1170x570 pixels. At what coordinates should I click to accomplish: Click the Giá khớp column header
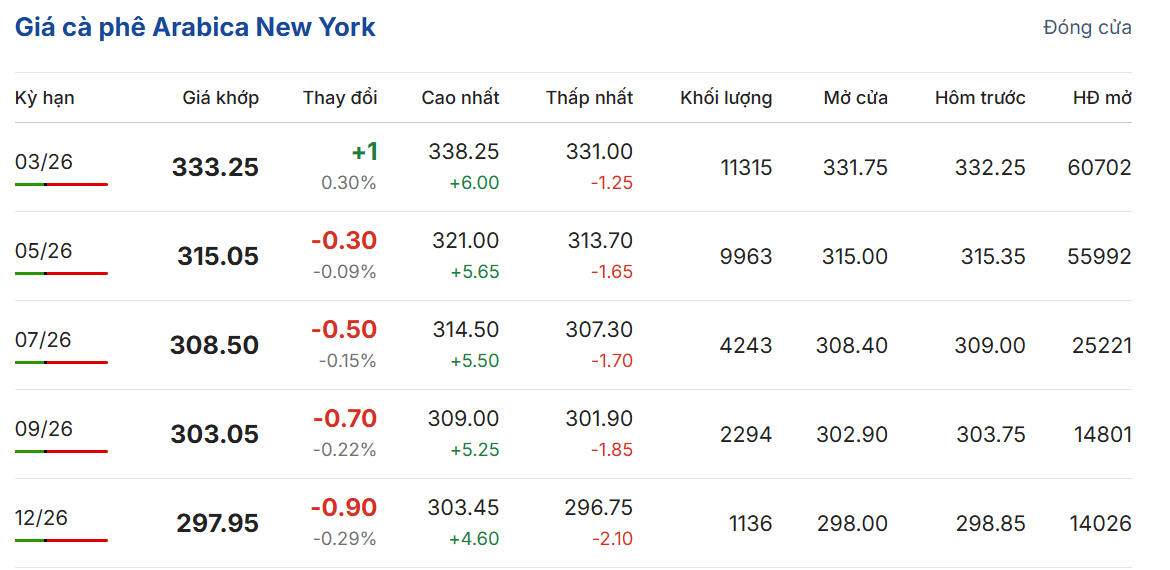(x=220, y=98)
